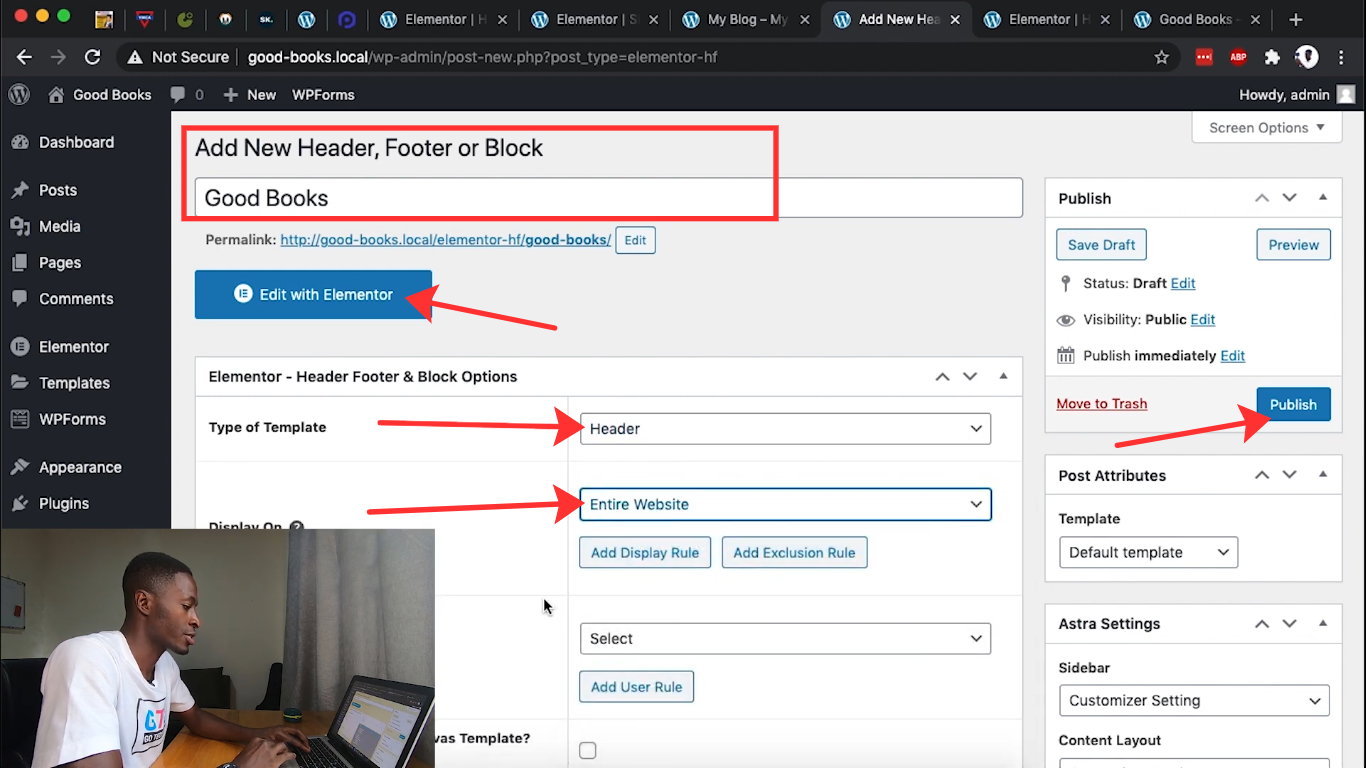Image resolution: width=1366 pixels, height=768 pixels.
Task: Open the user roles Select dropdown
Action: (785, 638)
